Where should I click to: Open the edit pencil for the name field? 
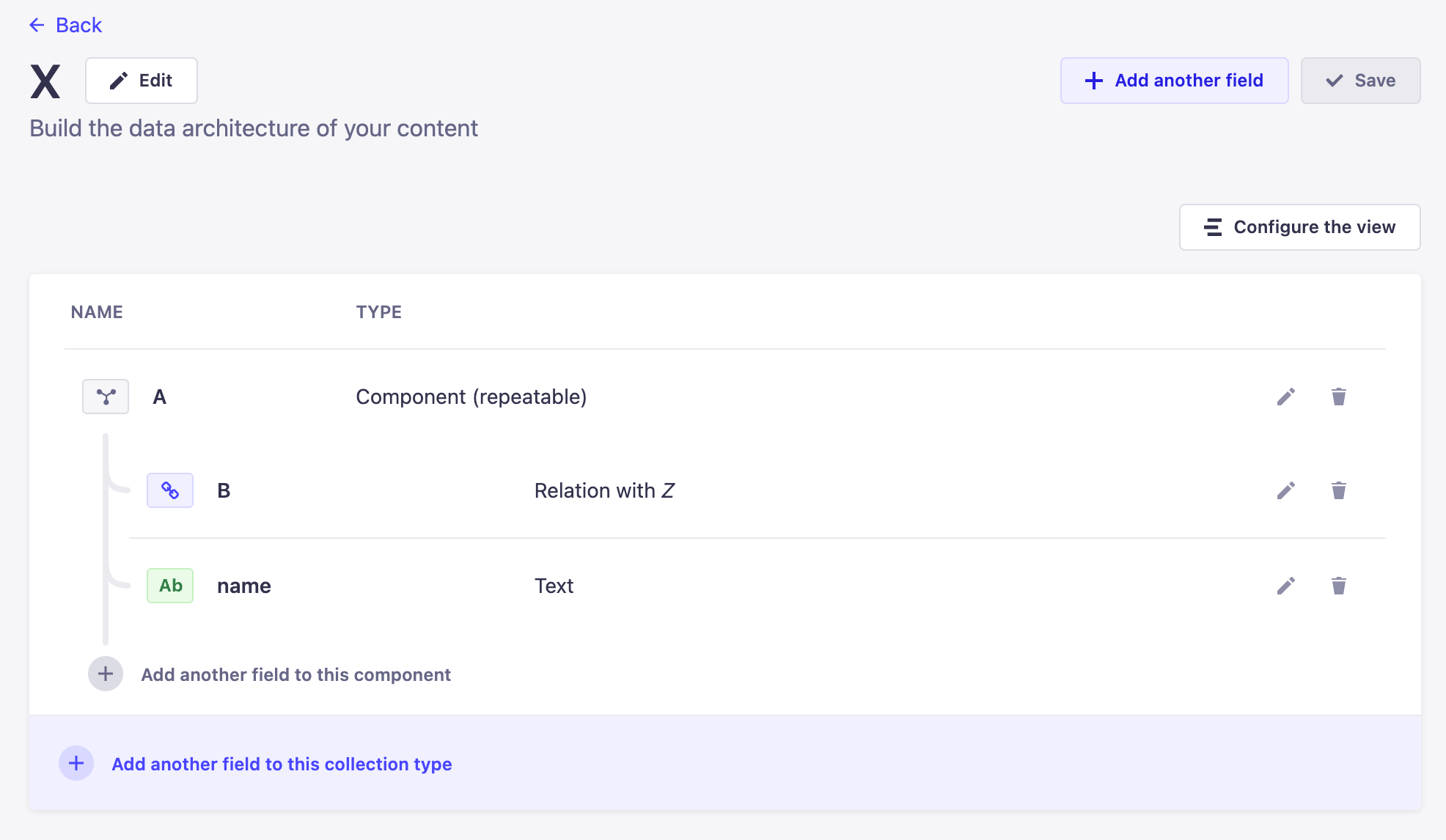click(x=1285, y=586)
